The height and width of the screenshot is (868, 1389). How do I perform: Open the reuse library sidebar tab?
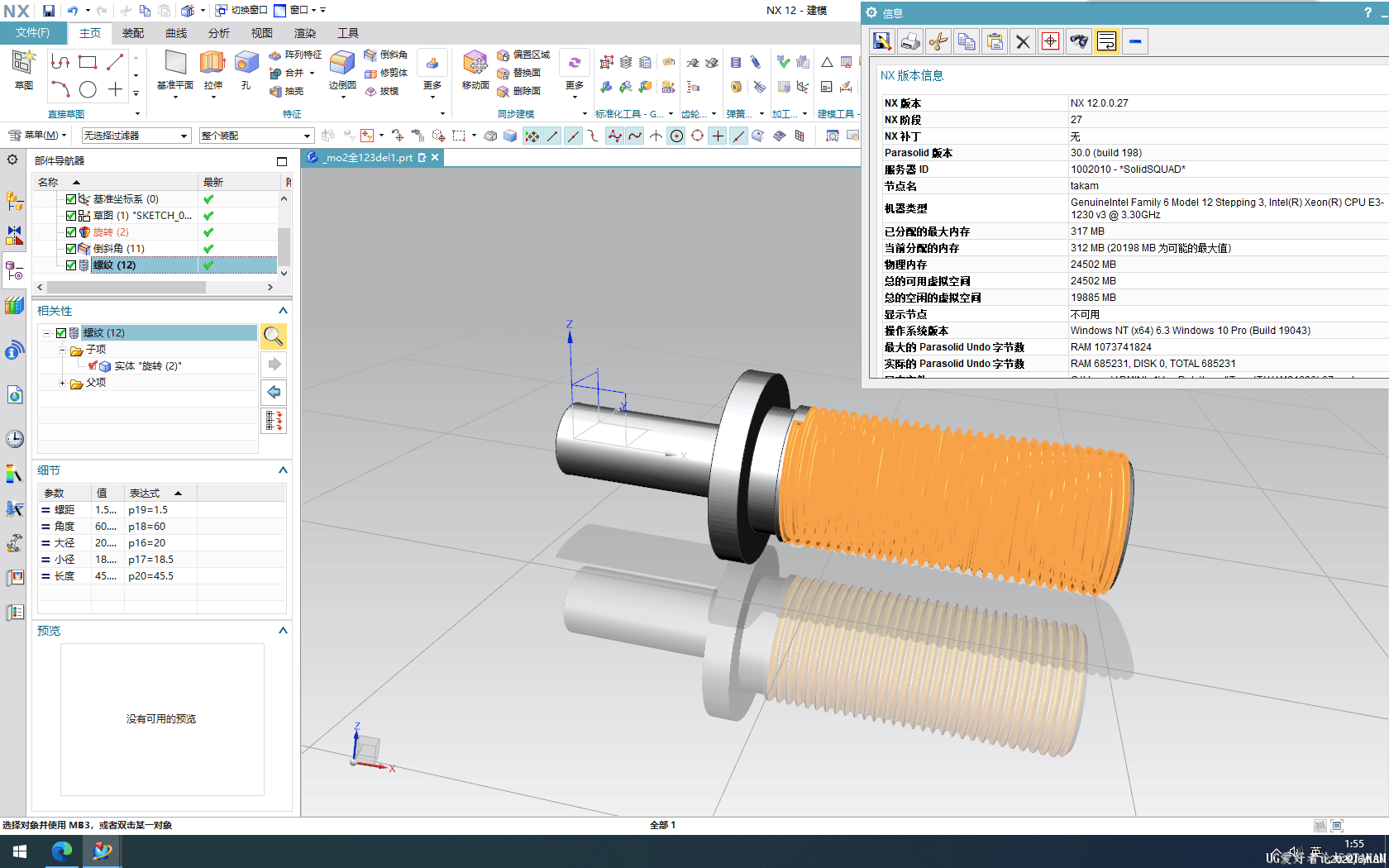tap(14, 305)
